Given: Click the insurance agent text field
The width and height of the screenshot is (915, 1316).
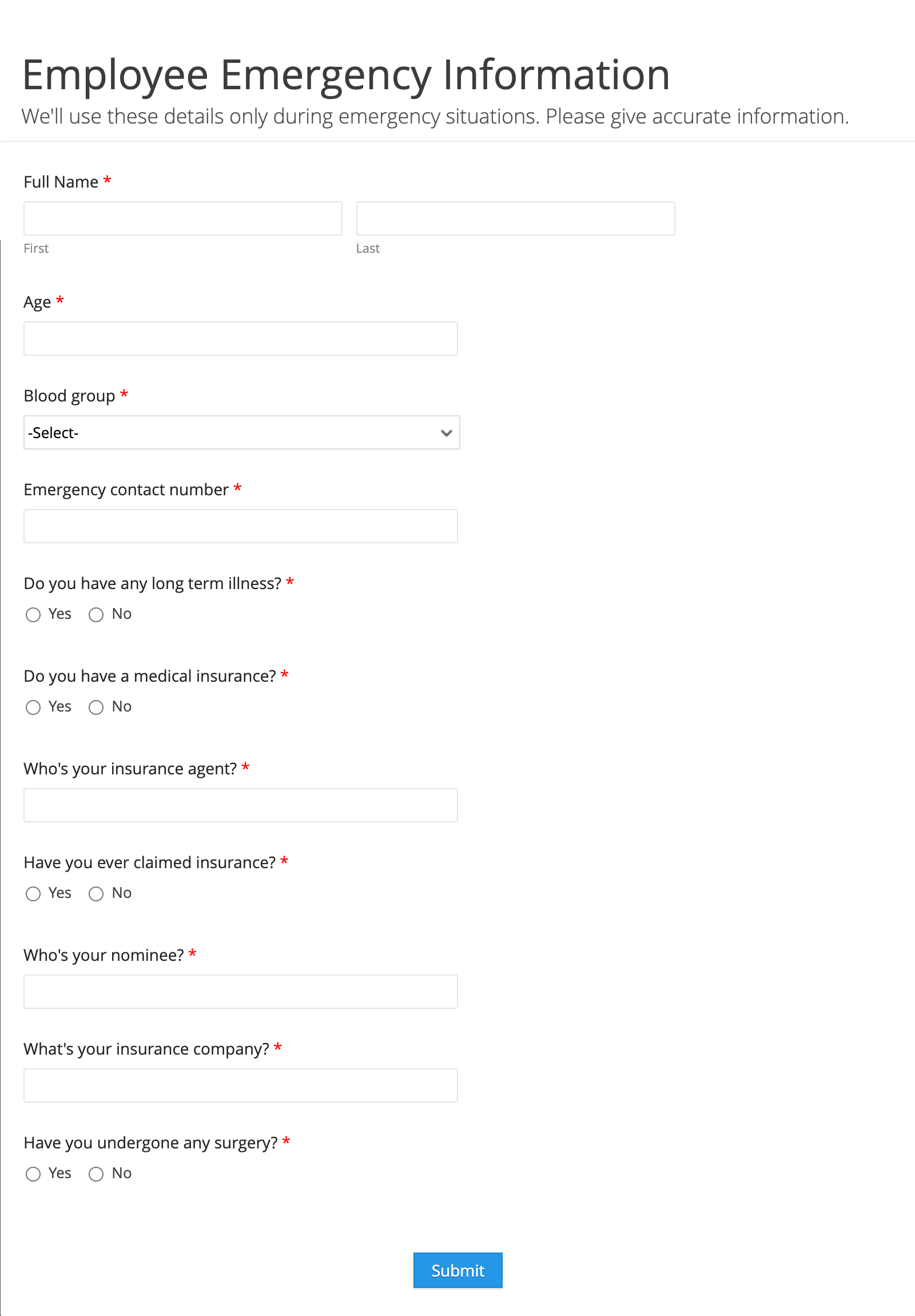Looking at the screenshot, I should pyautogui.click(x=240, y=805).
